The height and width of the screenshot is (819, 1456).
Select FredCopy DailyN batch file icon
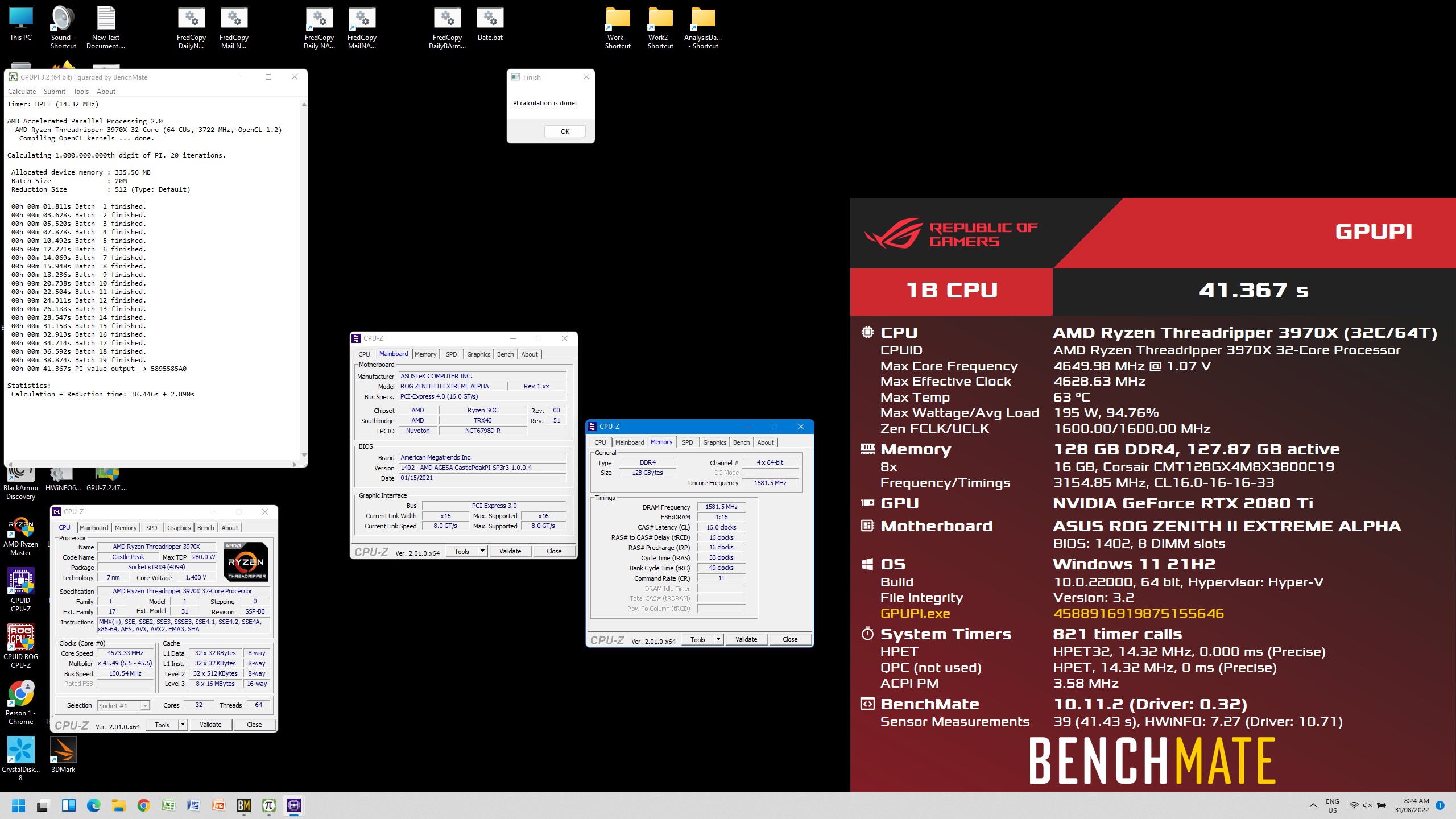[191, 28]
